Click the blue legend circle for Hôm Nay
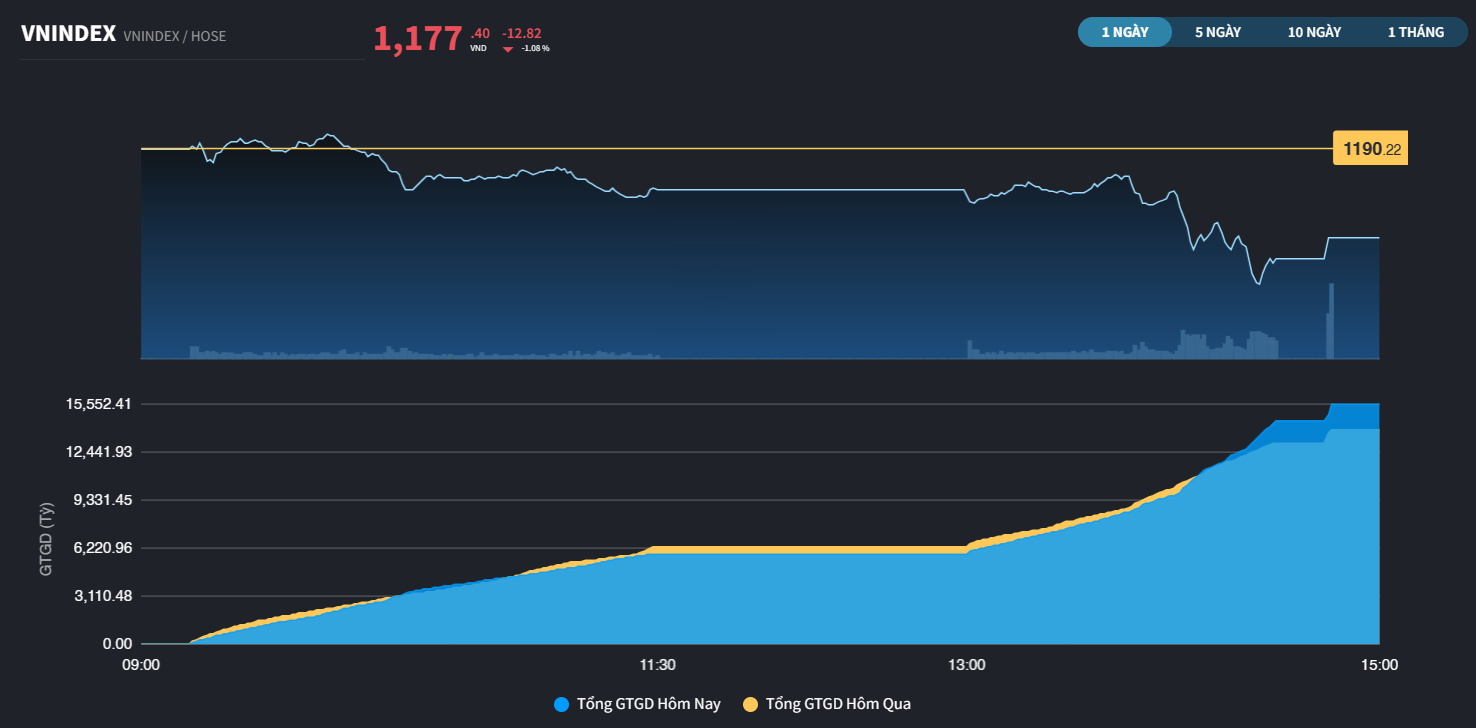Screen dimensions: 1476x728 pyautogui.click(x=561, y=704)
